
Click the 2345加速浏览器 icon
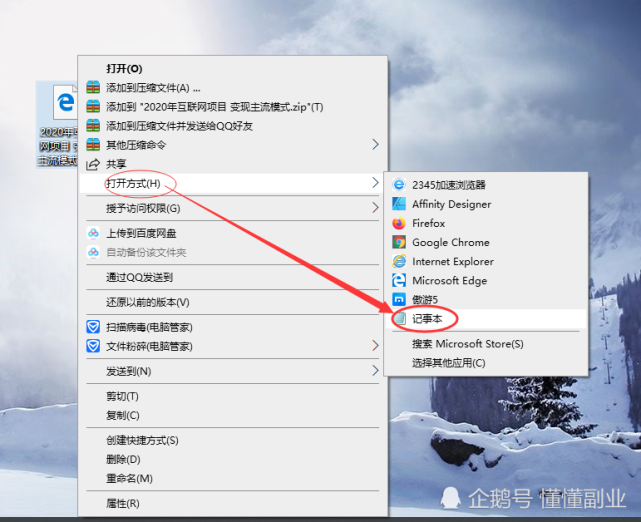tap(399, 185)
